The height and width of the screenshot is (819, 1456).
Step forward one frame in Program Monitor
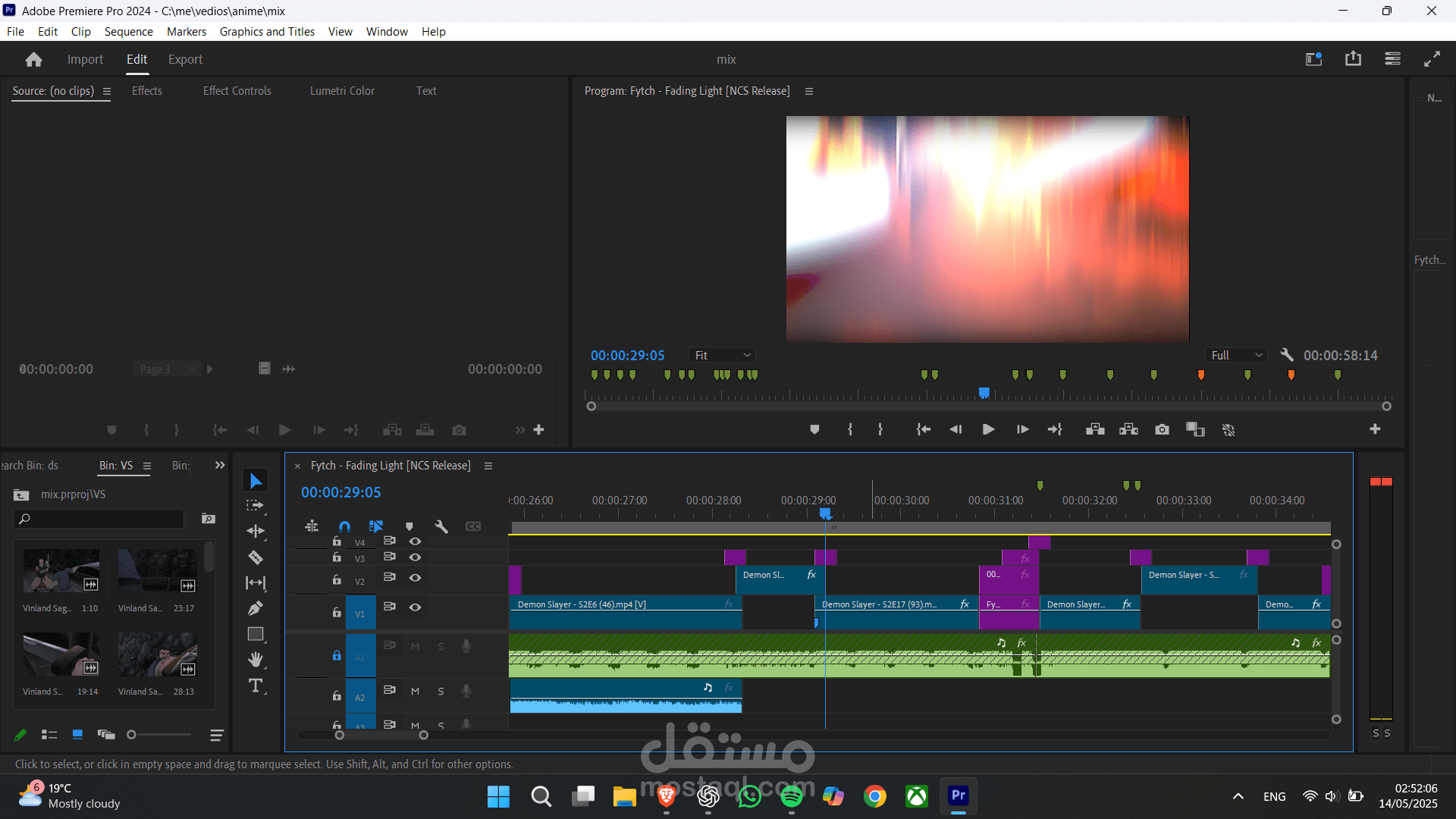1022,430
